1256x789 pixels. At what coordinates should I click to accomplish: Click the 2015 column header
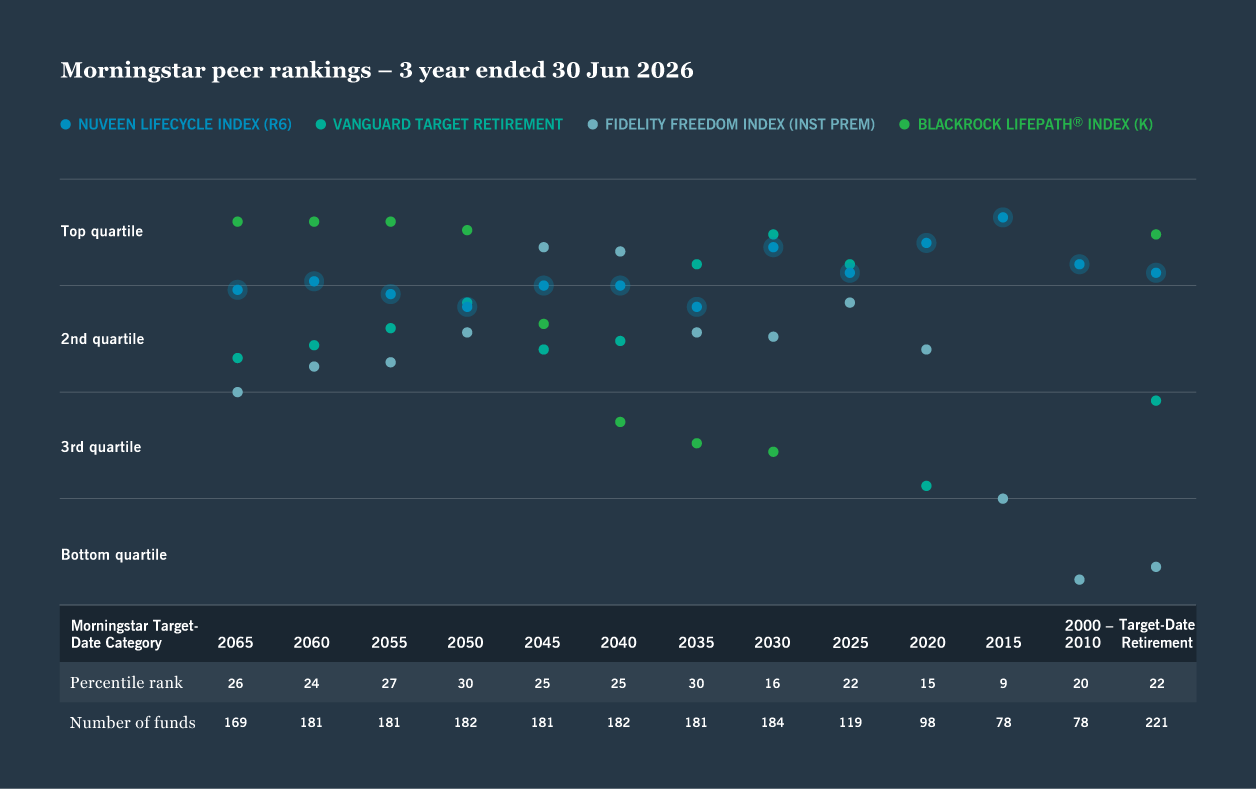(1003, 643)
